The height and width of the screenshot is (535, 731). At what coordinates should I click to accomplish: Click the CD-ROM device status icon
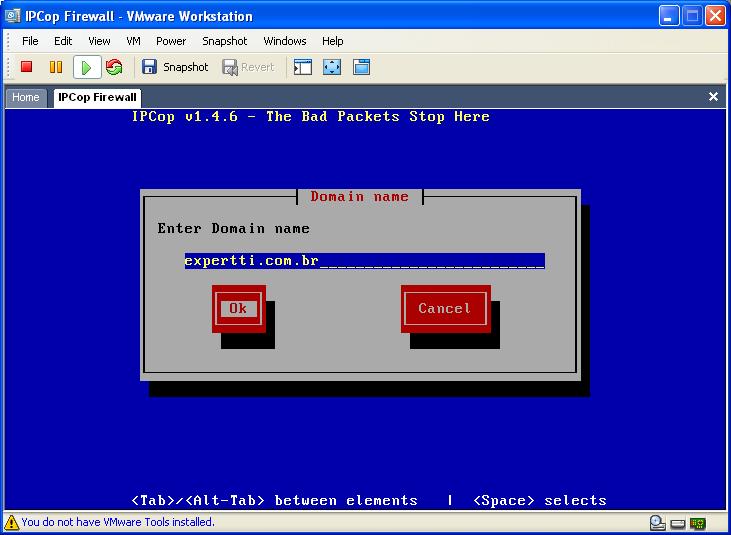pyautogui.click(x=657, y=523)
